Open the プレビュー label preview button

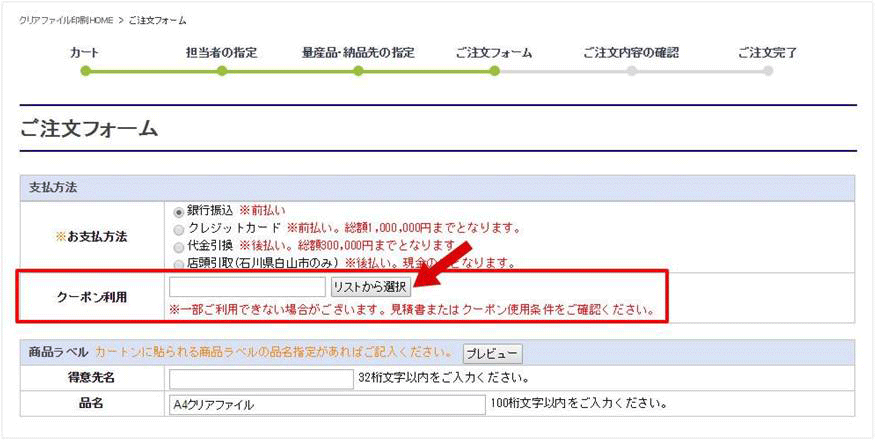[x=492, y=354]
